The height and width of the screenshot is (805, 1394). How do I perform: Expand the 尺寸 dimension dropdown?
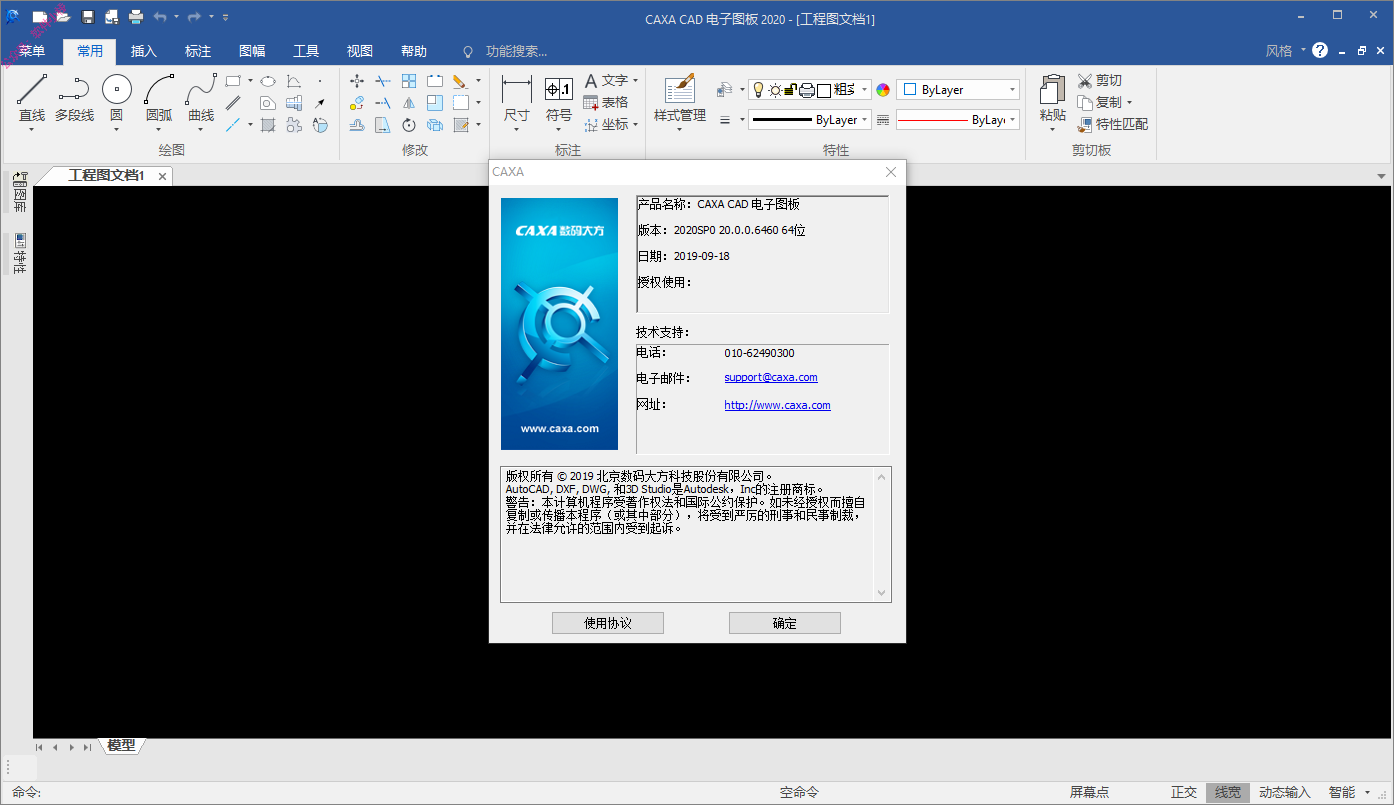516,129
